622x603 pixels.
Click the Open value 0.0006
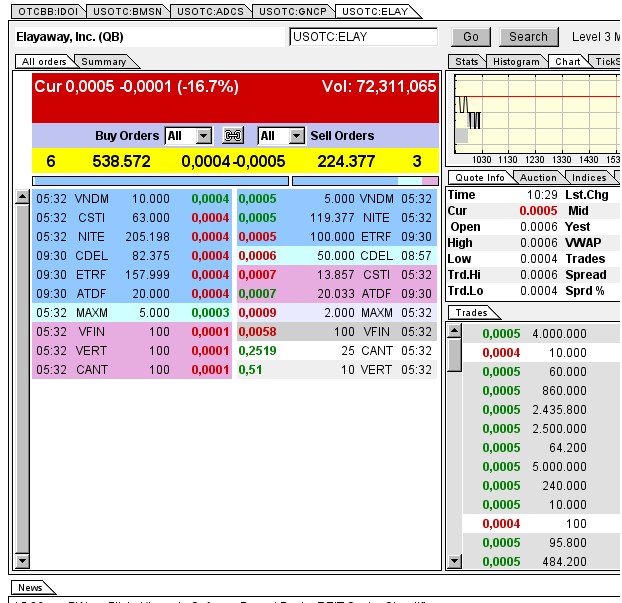(539, 227)
